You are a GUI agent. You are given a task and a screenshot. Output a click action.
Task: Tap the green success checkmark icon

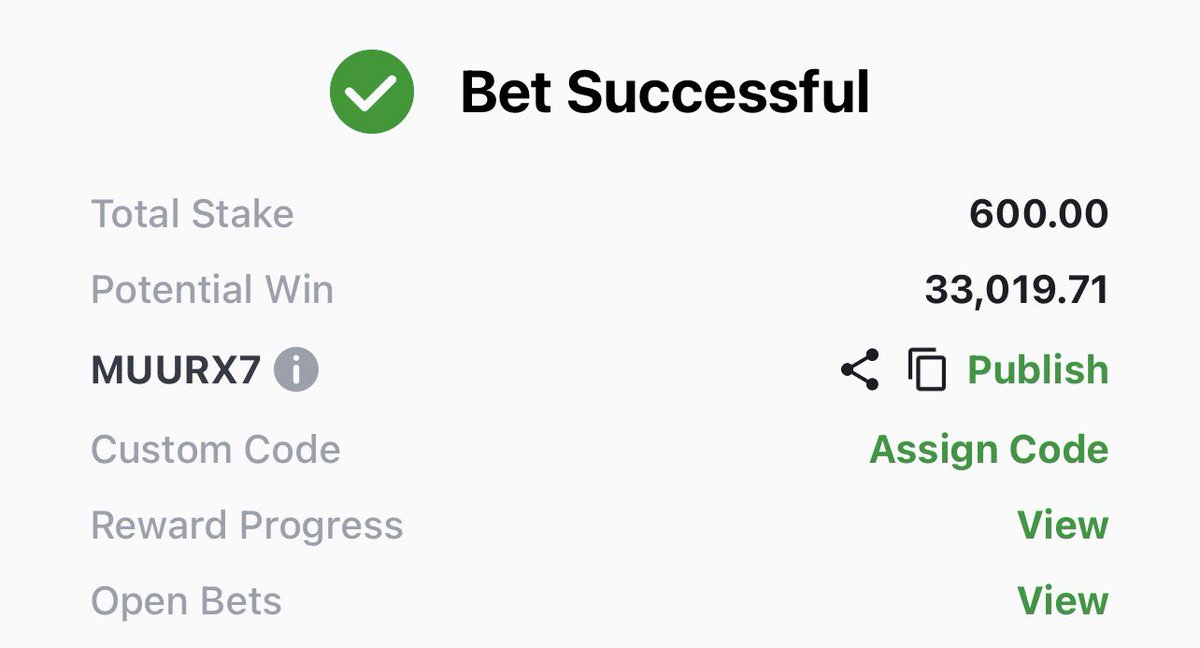click(372, 92)
